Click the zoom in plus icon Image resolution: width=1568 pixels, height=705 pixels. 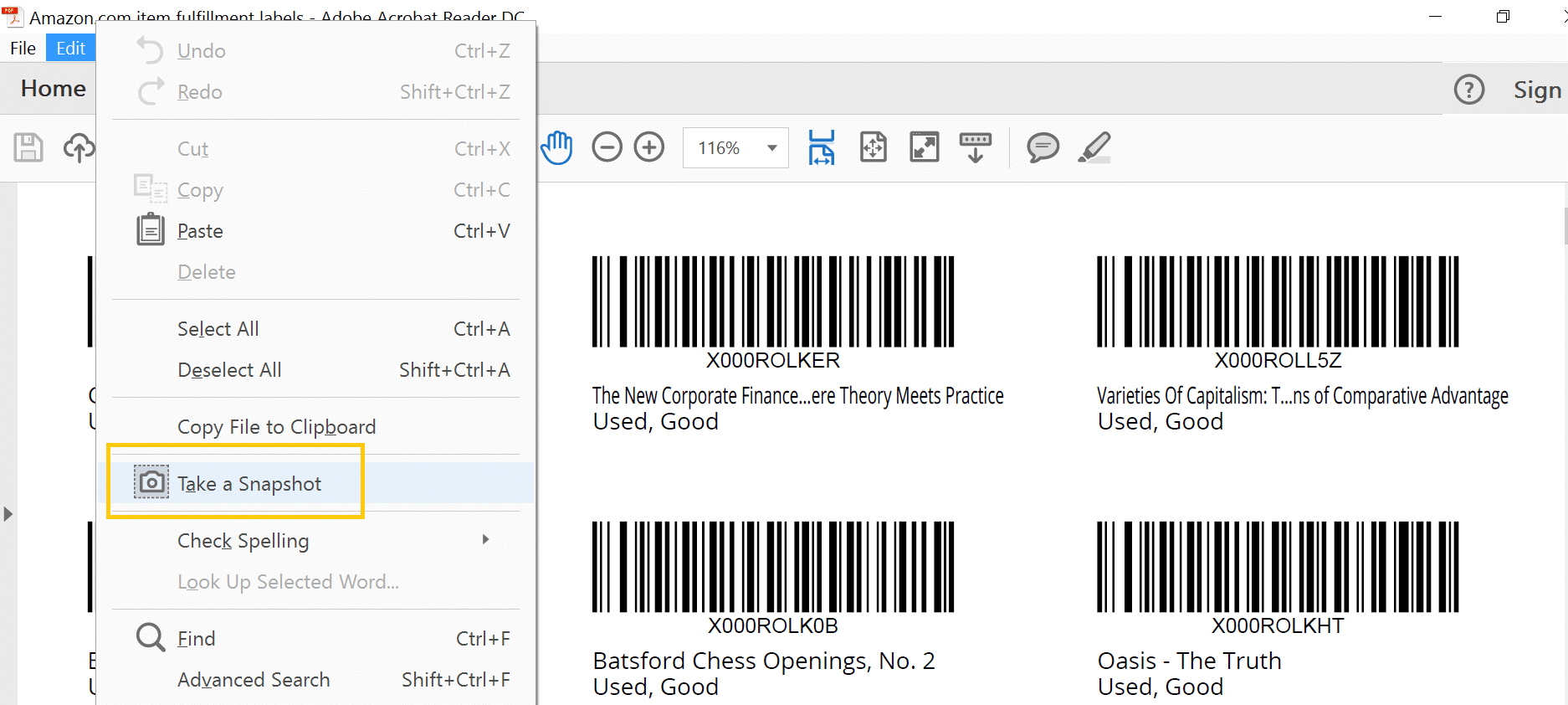coord(649,147)
